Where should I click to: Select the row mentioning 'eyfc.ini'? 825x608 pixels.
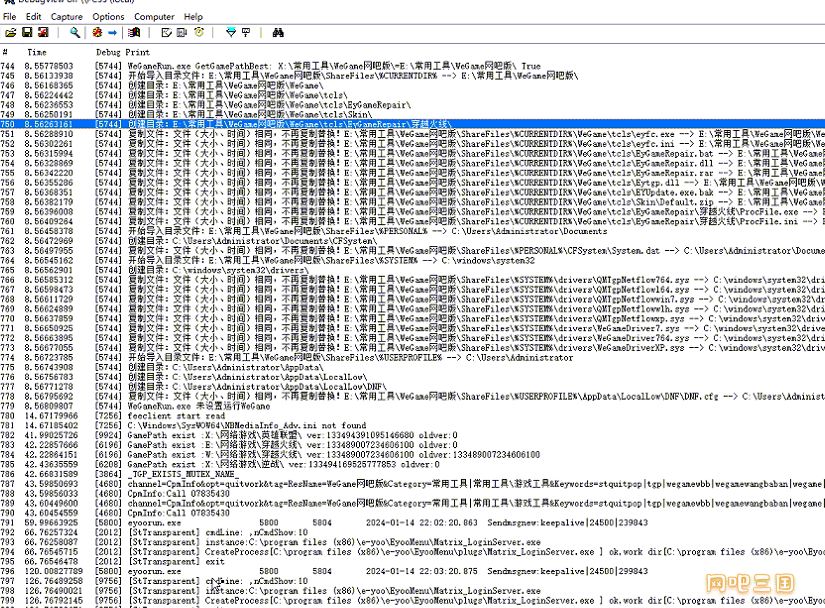point(412,144)
